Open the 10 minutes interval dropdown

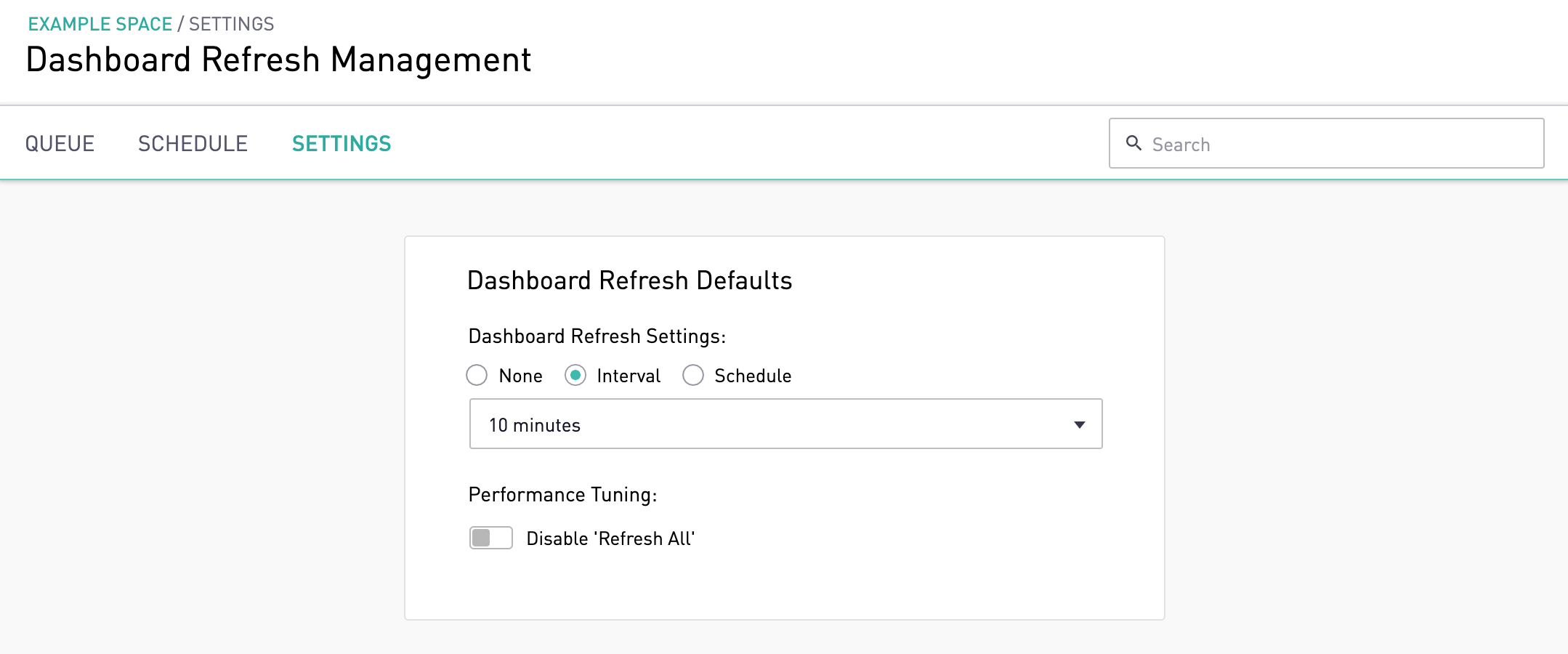tap(785, 424)
